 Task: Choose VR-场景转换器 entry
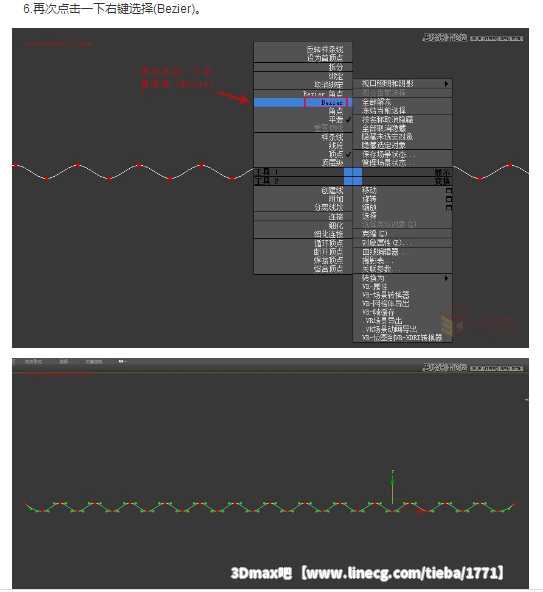pos(386,295)
